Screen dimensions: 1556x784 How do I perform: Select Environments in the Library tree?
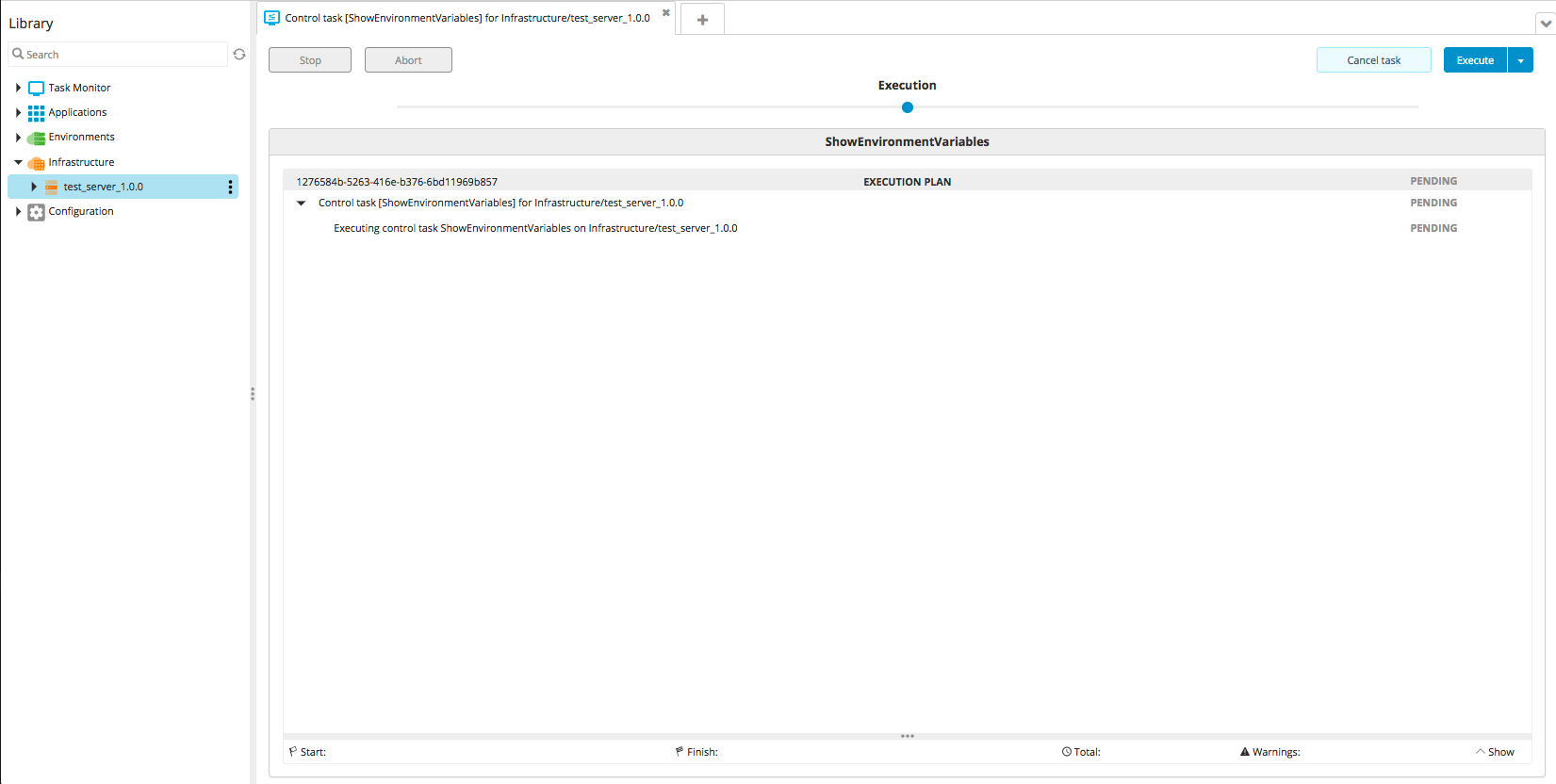point(81,137)
